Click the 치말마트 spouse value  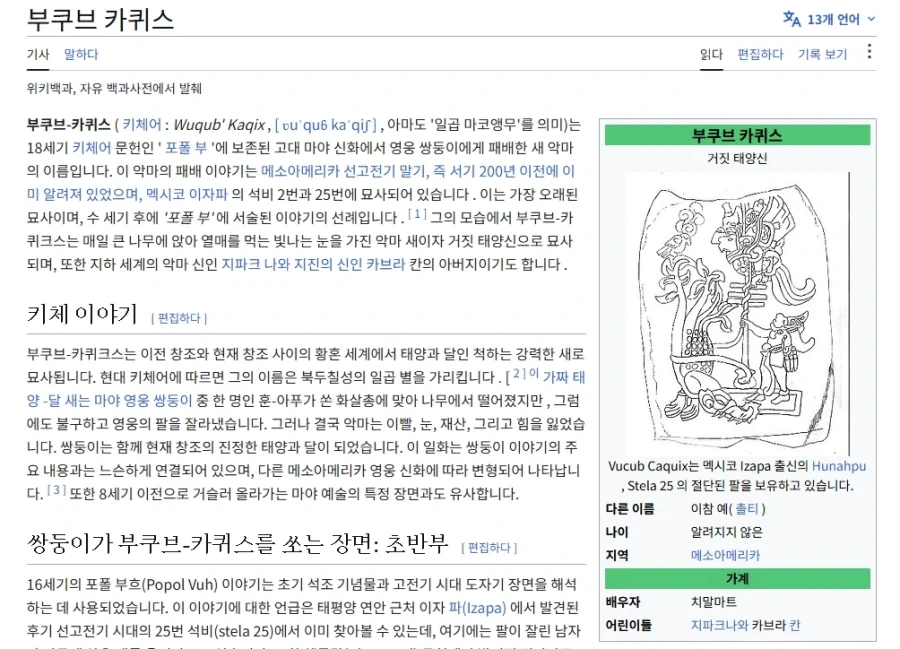tap(713, 602)
